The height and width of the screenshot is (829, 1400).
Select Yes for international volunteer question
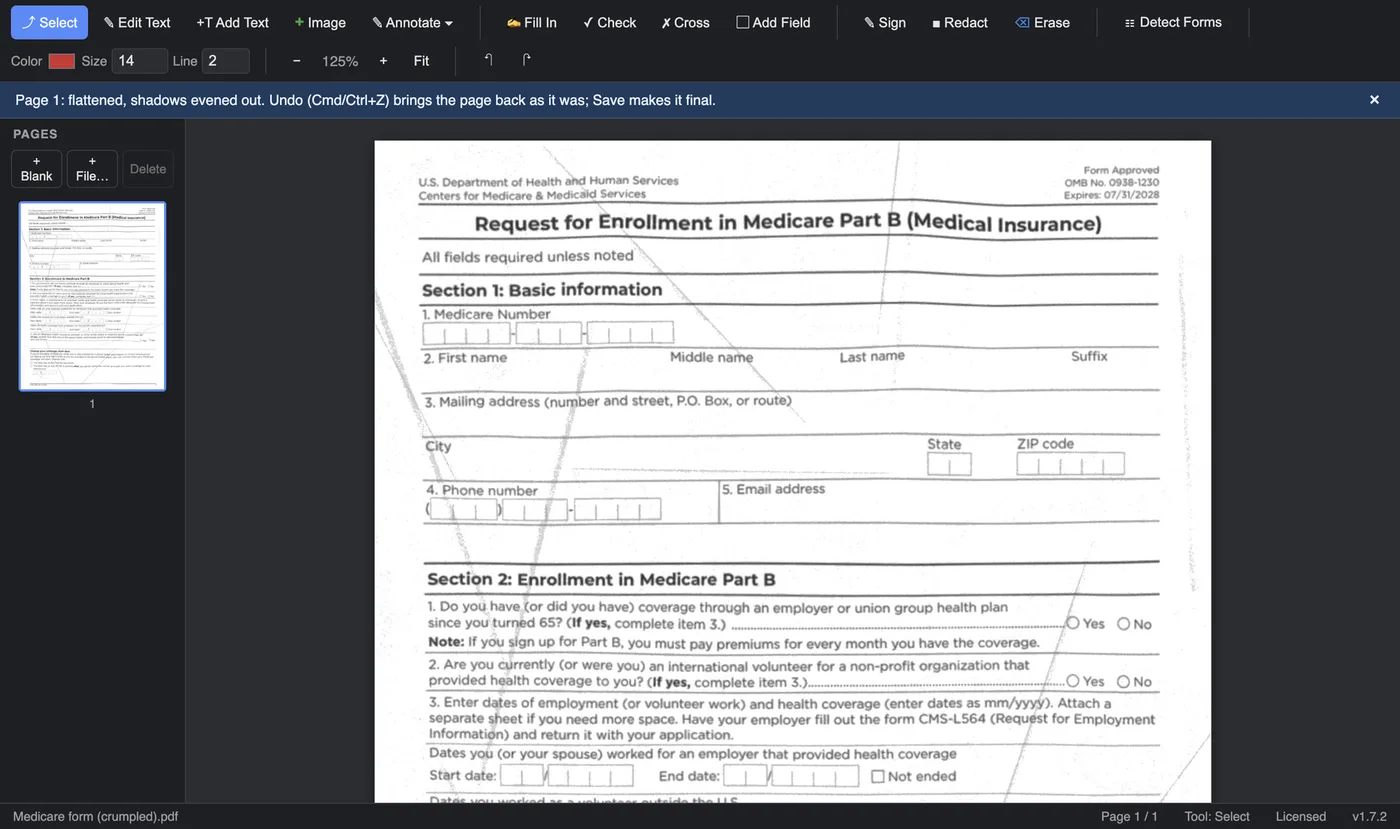click(1073, 681)
